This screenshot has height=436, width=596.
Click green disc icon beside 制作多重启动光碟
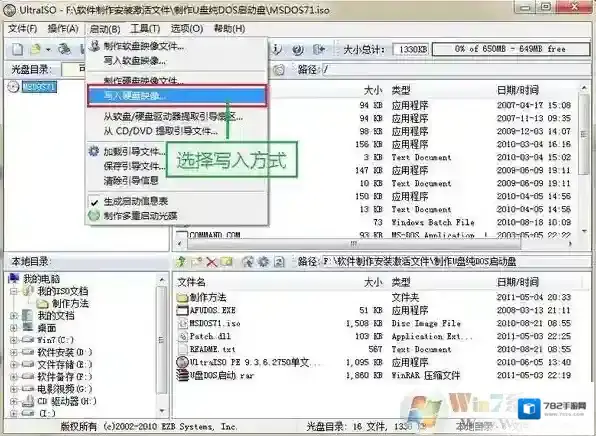(94, 216)
